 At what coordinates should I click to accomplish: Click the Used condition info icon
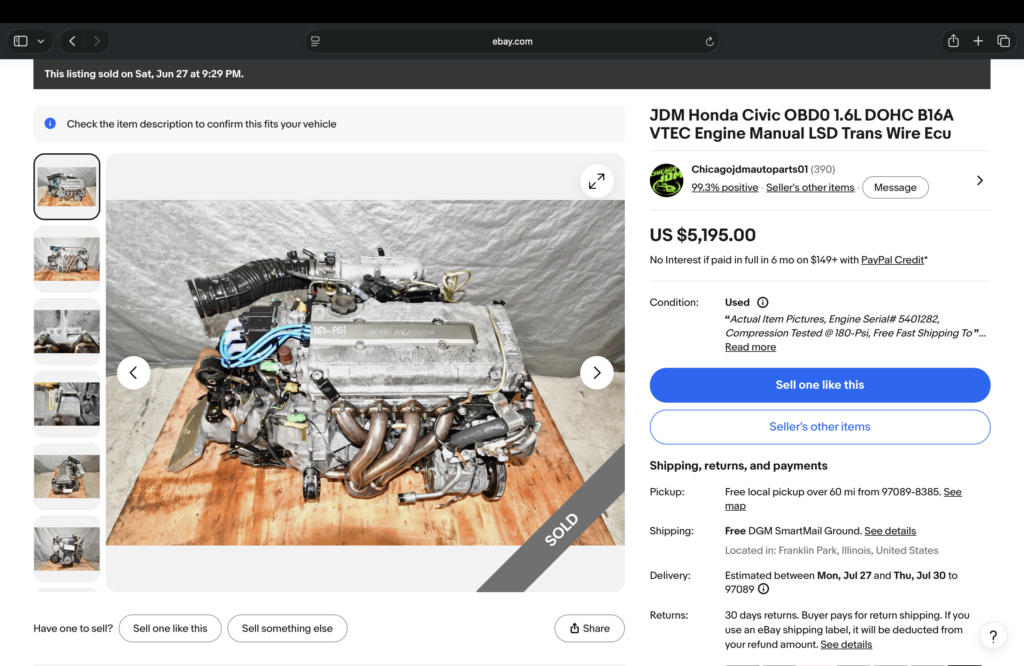[x=762, y=302]
